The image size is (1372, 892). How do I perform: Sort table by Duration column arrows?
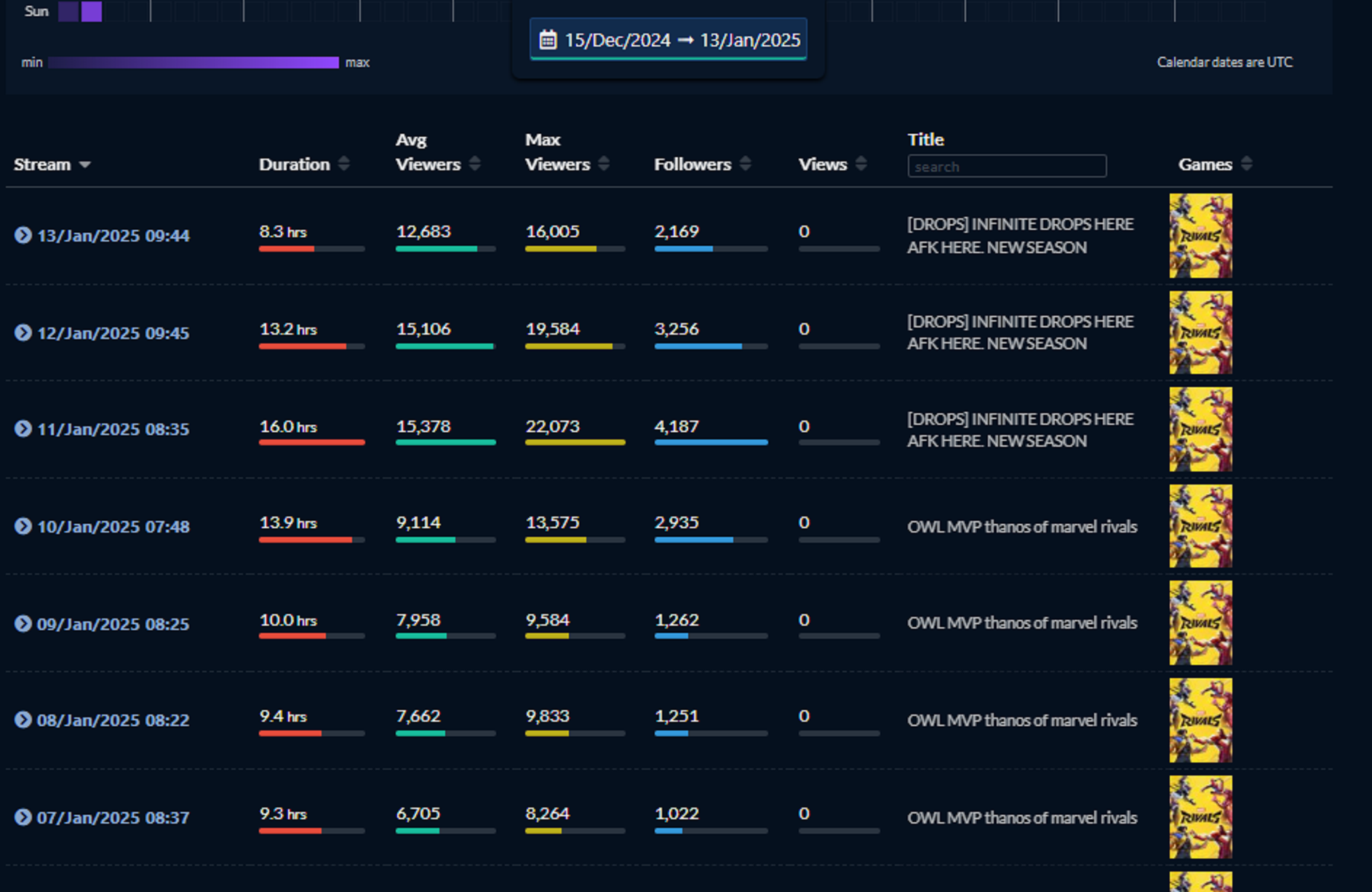tap(344, 164)
